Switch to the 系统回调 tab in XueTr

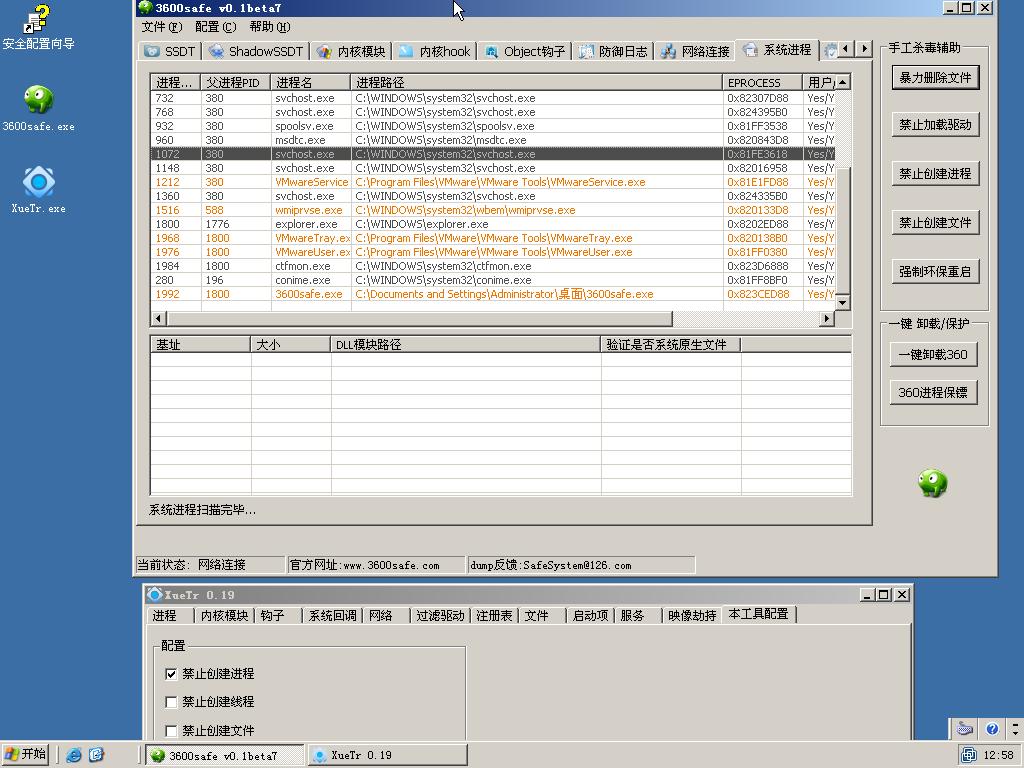pos(332,616)
